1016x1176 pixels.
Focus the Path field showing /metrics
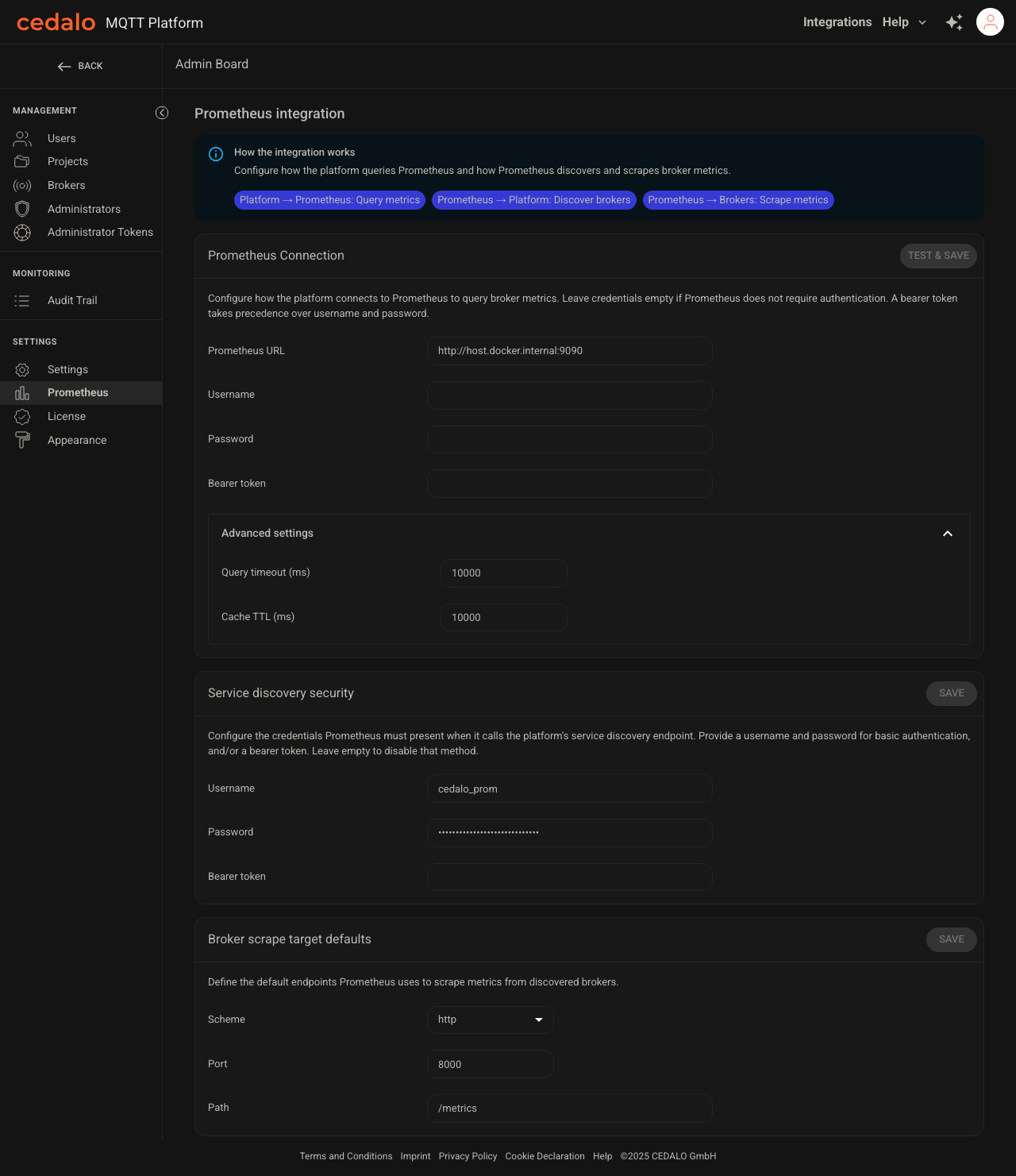tap(570, 1109)
